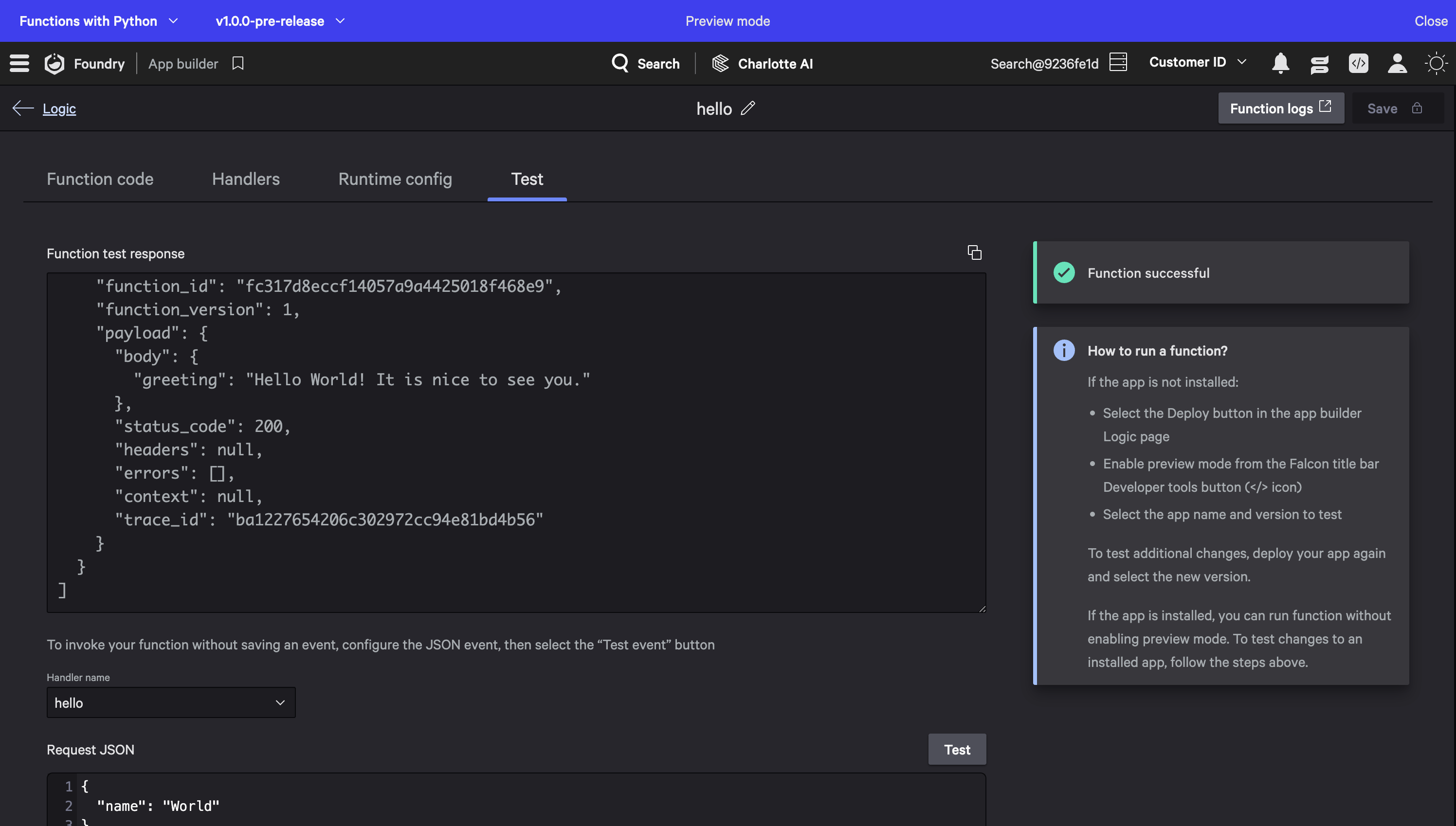Image resolution: width=1456 pixels, height=826 pixels.
Task: Switch to the Function code tab
Action: tap(100, 179)
